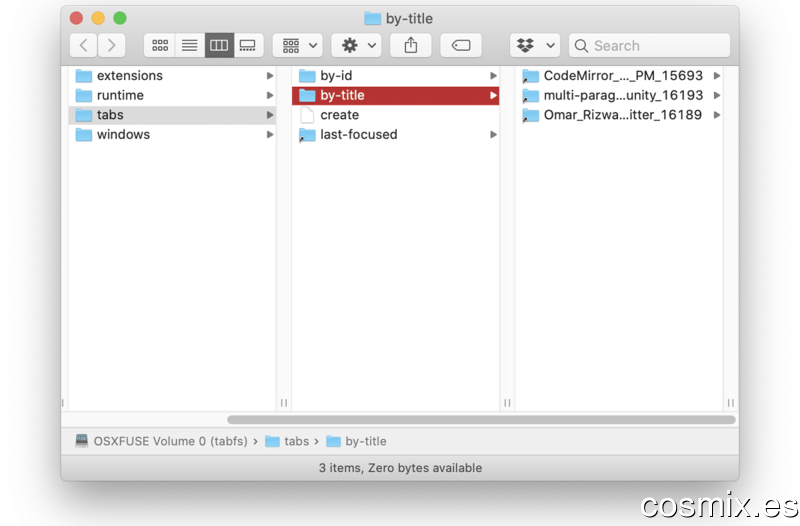Click the green zoom window button
800x526 pixels.
coord(120,18)
